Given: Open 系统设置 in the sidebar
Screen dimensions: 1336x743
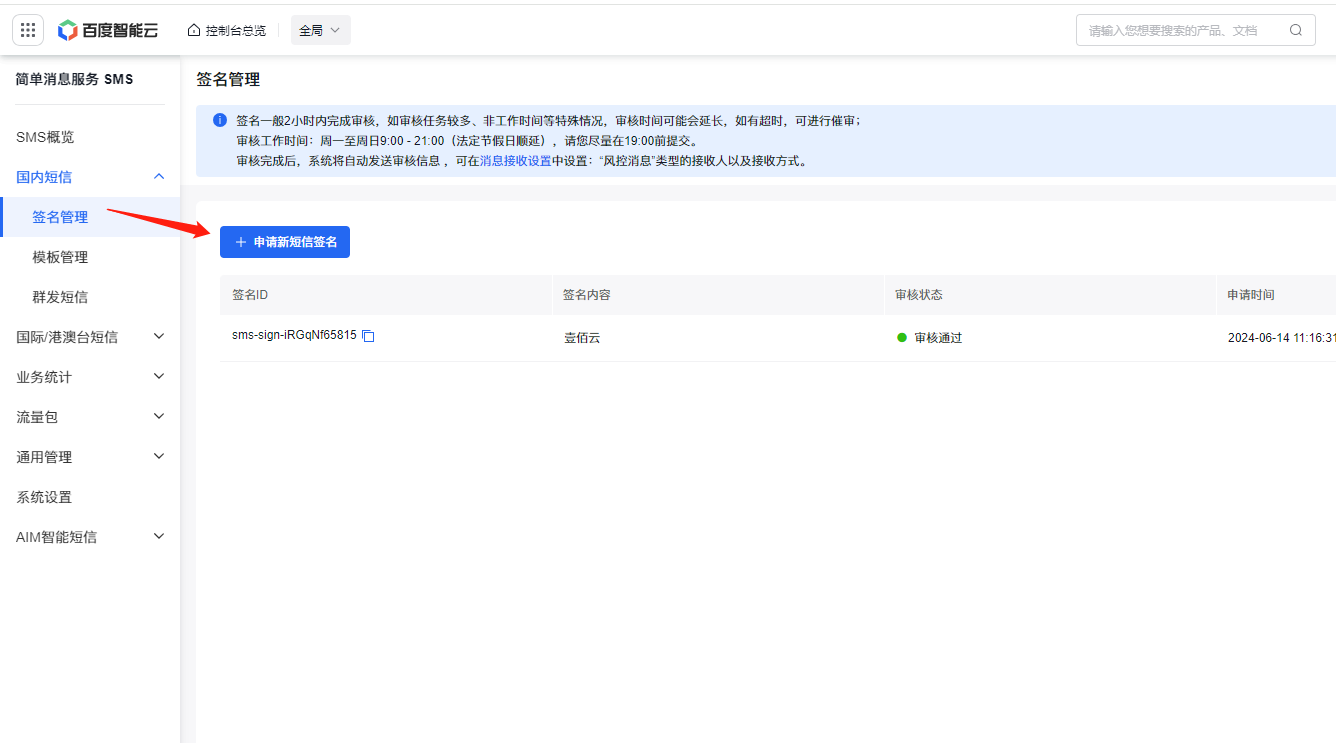Looking at the screenshot, I should (x=44, y=497).
